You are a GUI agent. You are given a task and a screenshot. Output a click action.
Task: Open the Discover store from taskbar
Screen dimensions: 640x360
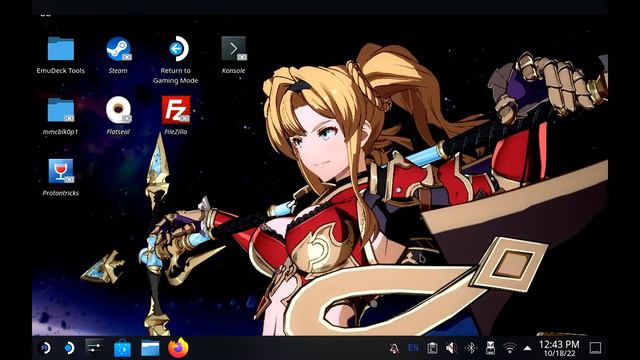[122, 348]
